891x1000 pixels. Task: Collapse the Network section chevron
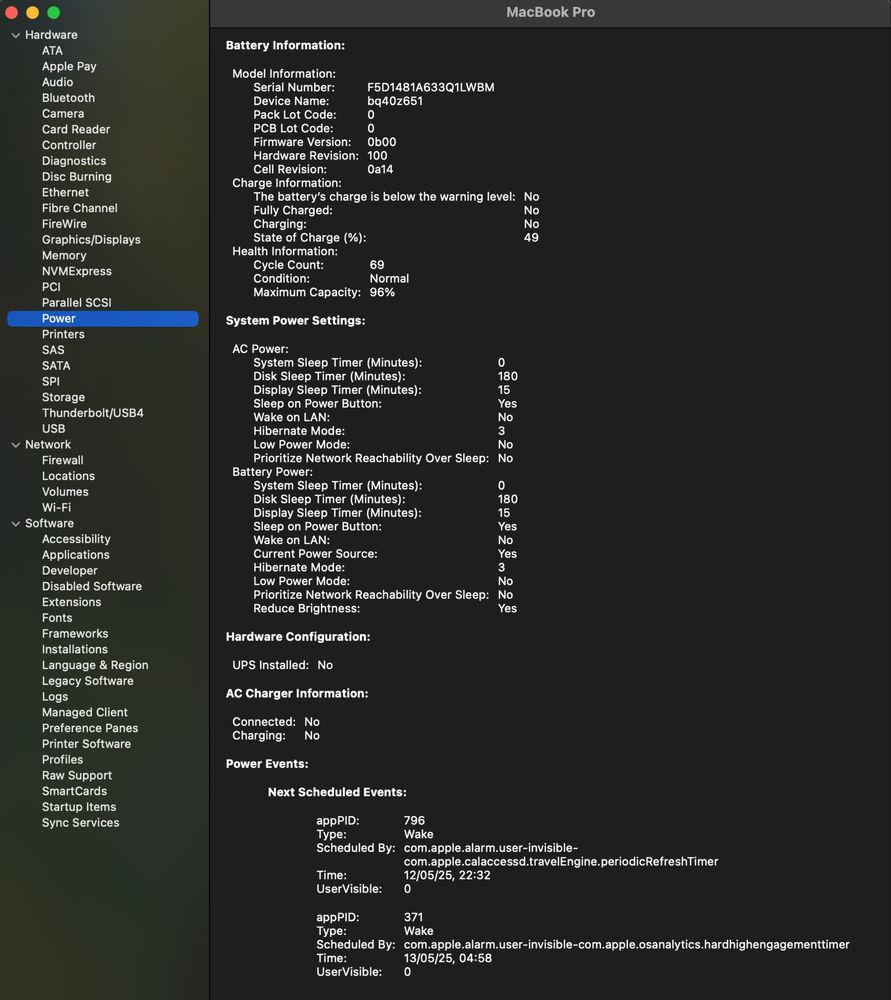[x=16, y=445]
